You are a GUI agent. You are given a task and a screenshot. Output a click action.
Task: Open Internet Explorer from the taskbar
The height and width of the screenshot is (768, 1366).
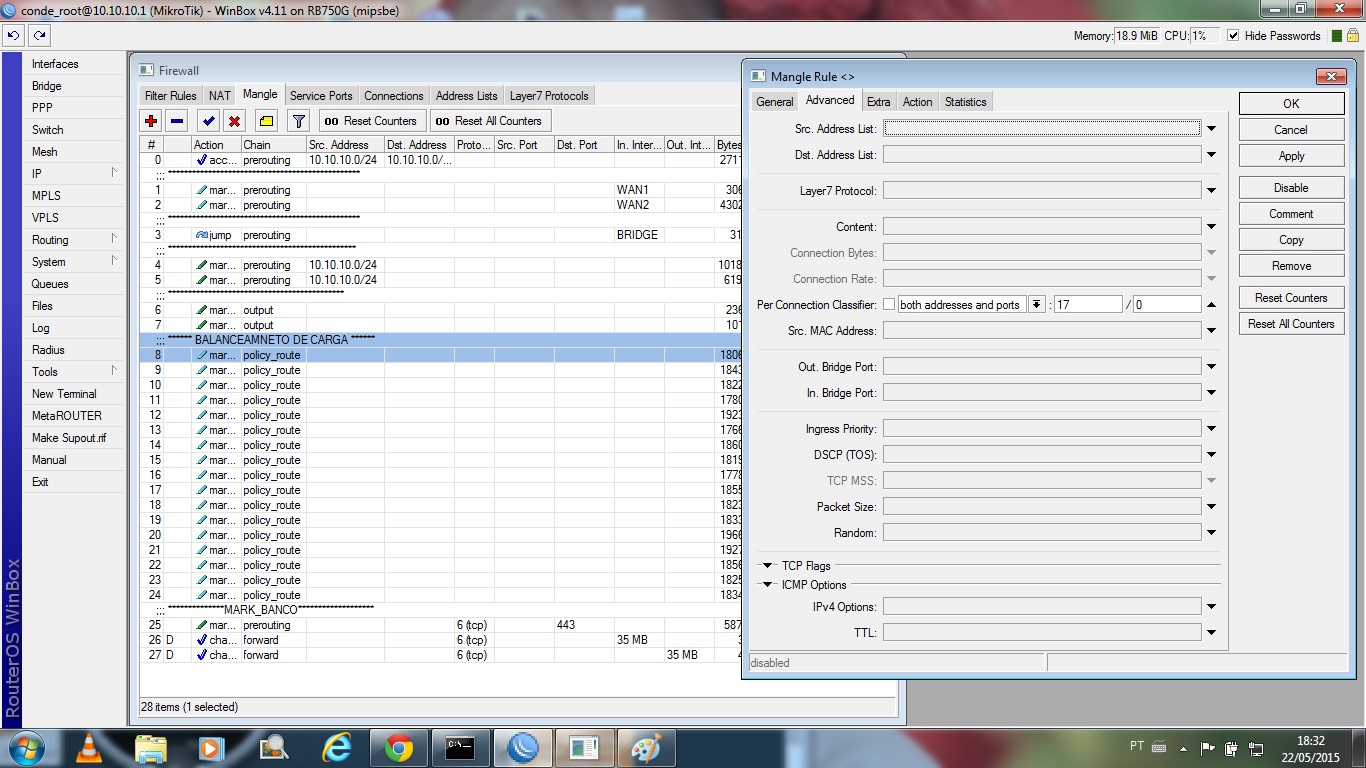(x=337, y=747)
